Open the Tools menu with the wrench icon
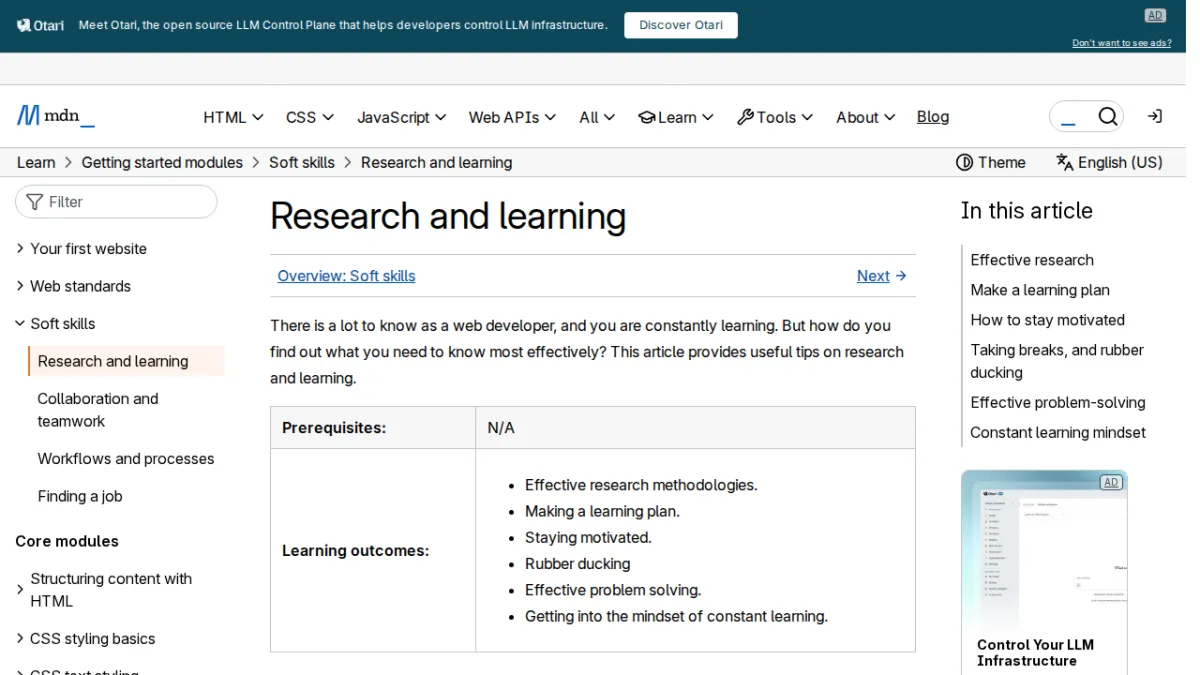Viewport: 1200px width, 675px height. (x=775, y=117)
